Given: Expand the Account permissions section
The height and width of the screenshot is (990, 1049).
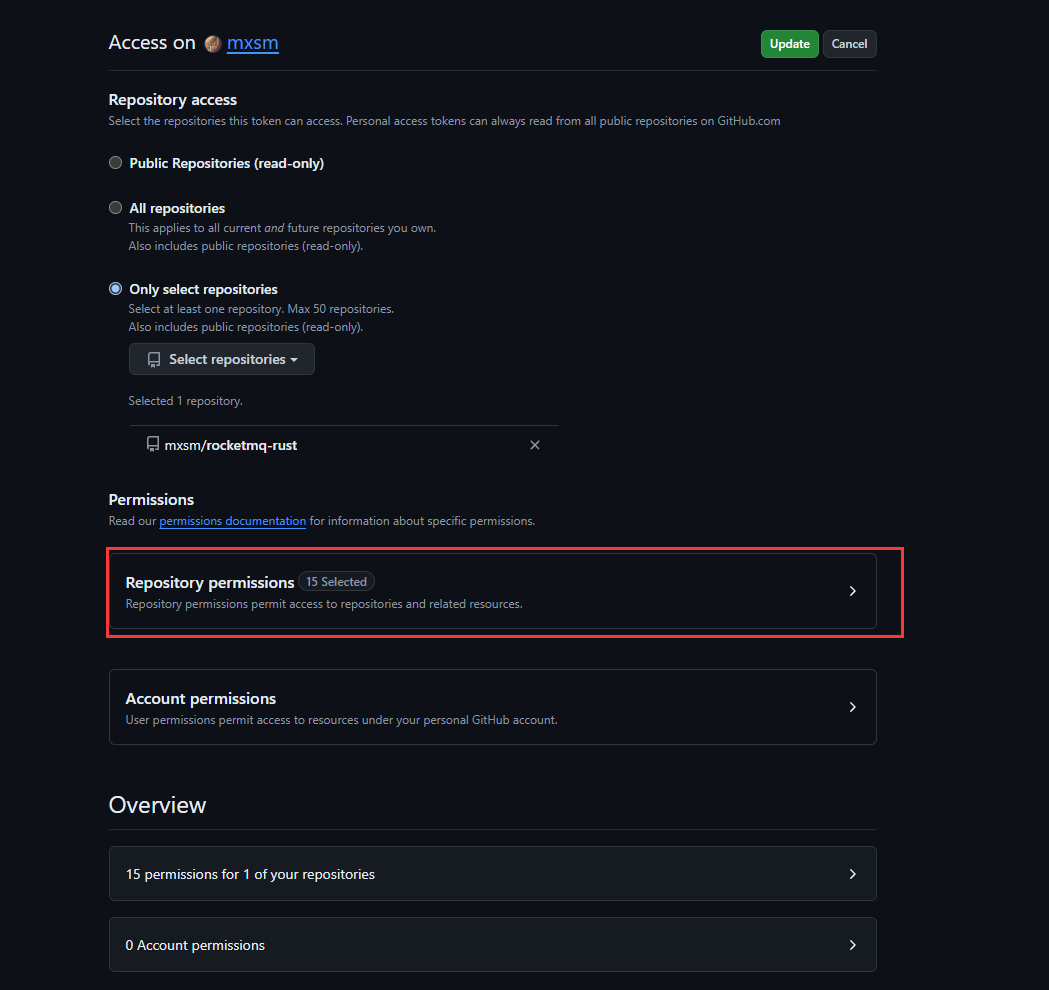Looking at the screenshot, I should [x=493, y=707].
